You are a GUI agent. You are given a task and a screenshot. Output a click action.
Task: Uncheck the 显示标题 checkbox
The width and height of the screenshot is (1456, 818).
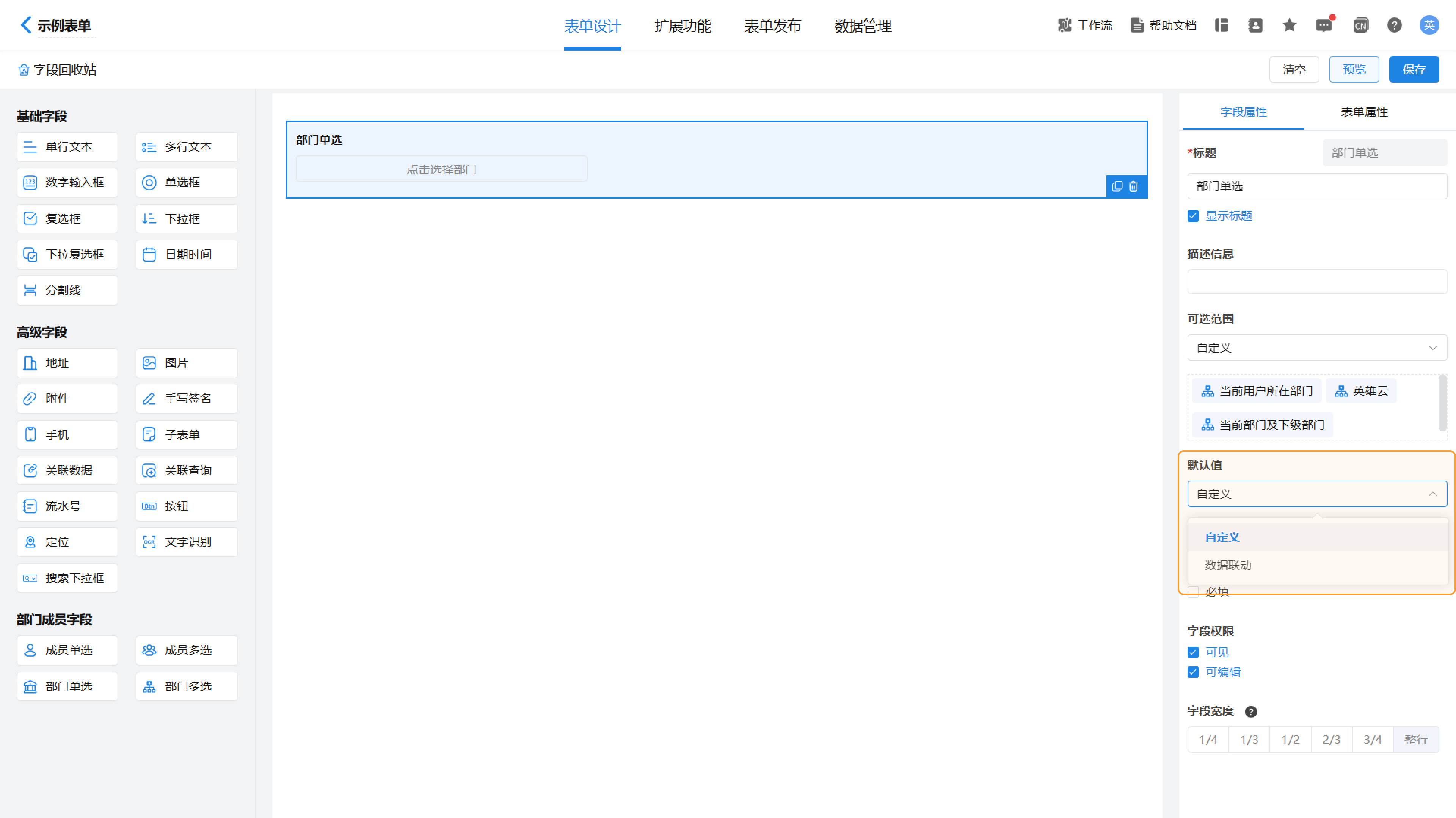(x=1193, y=216)
